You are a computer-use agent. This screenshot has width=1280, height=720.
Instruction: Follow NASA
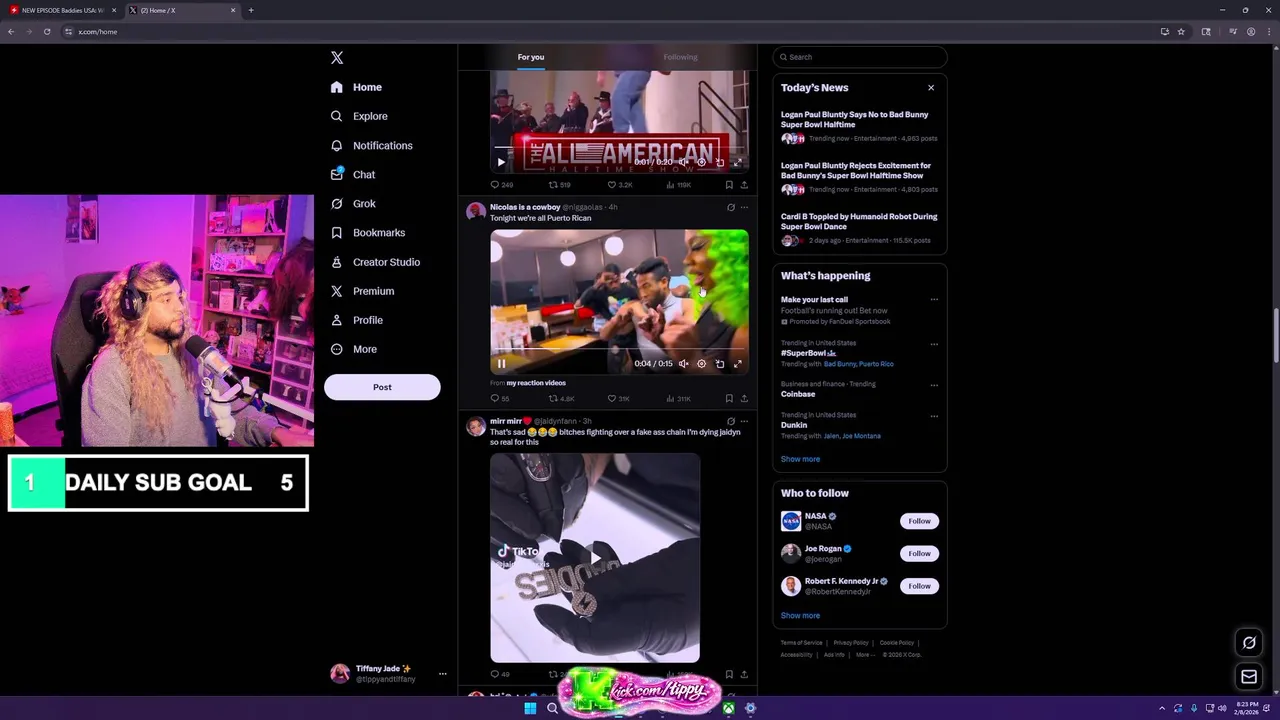click(919, 521)
